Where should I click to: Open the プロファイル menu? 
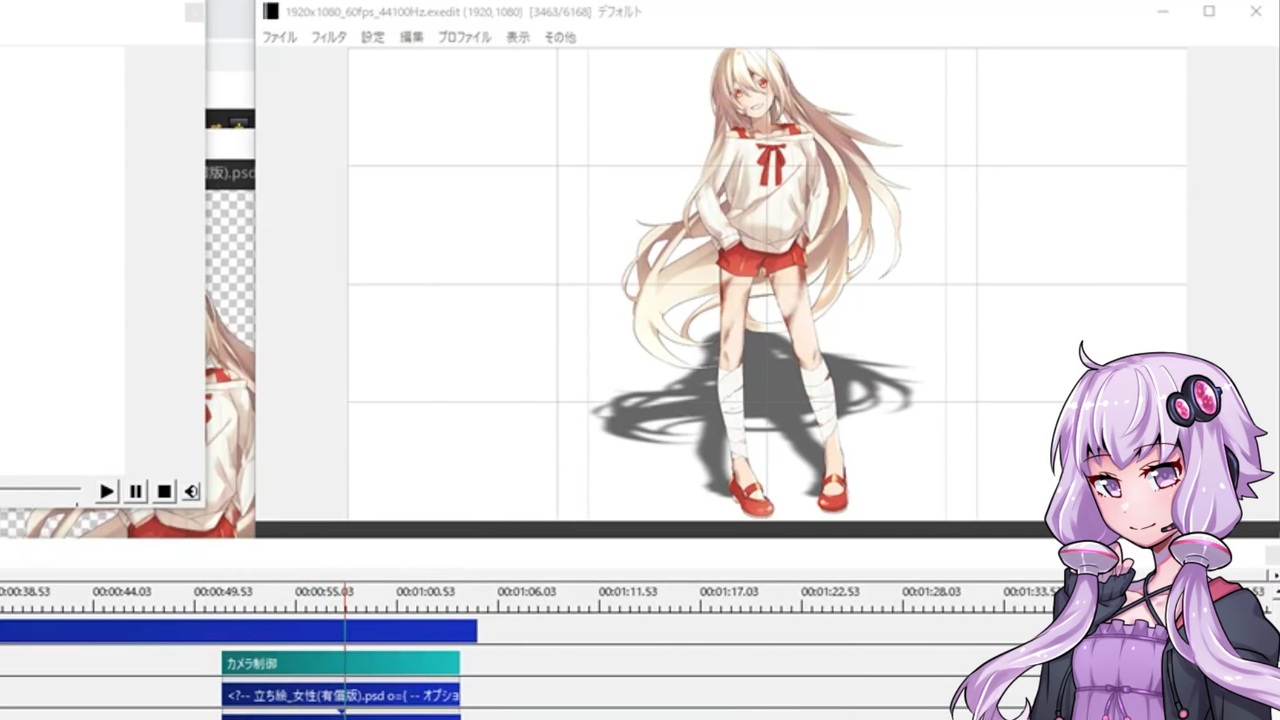(x=464, y=37)
